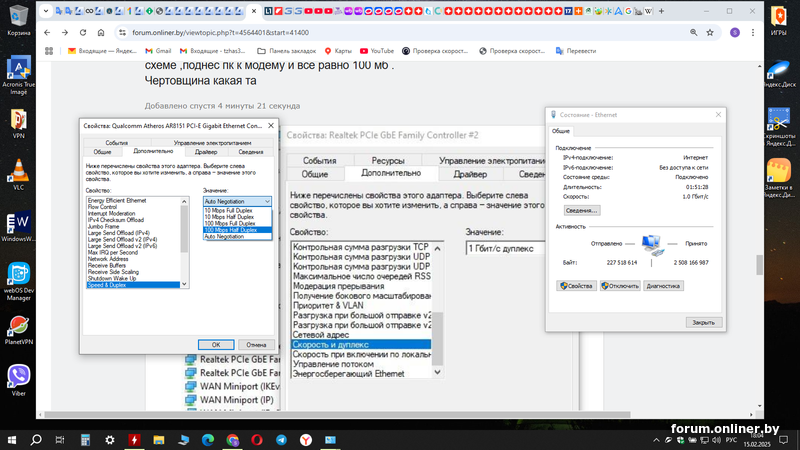Open the apps grid icon in bookmarks bar
Viewport: 800px width, 450px height.
[49, 51]
